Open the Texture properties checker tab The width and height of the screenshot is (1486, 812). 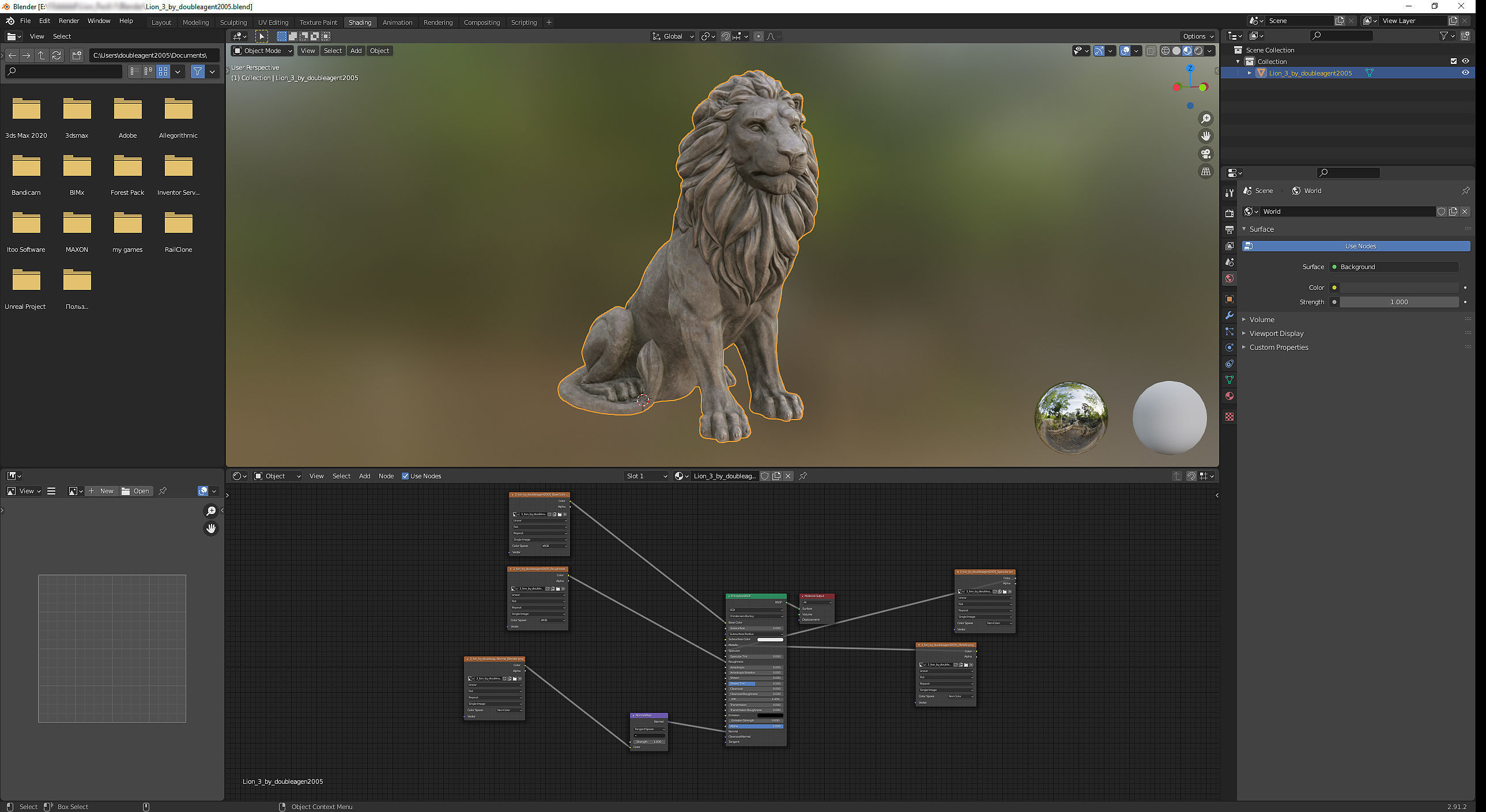tap(1229, 417)
